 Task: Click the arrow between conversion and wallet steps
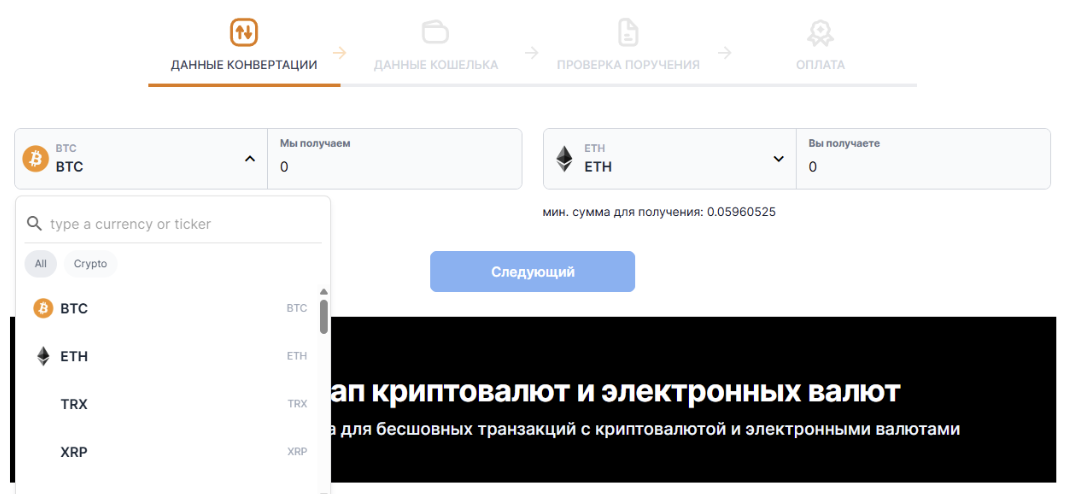(x=340, y=52)
